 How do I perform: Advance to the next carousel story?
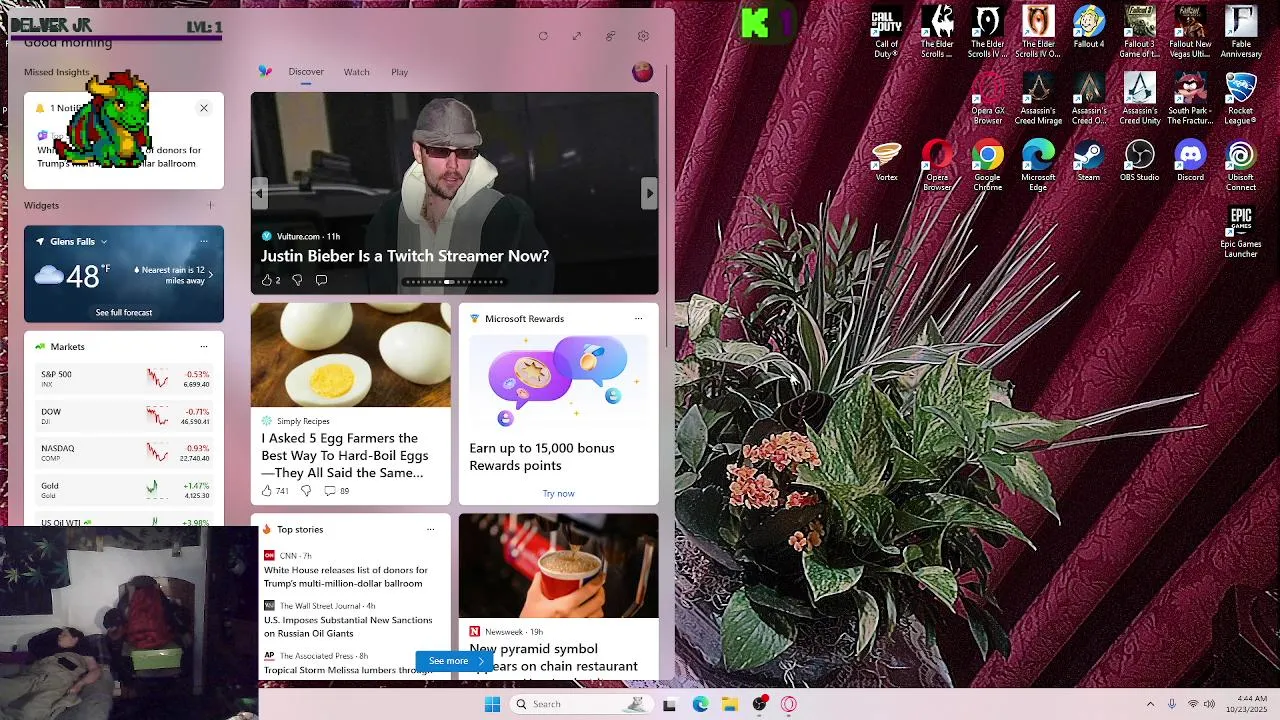tap(649, 193)
